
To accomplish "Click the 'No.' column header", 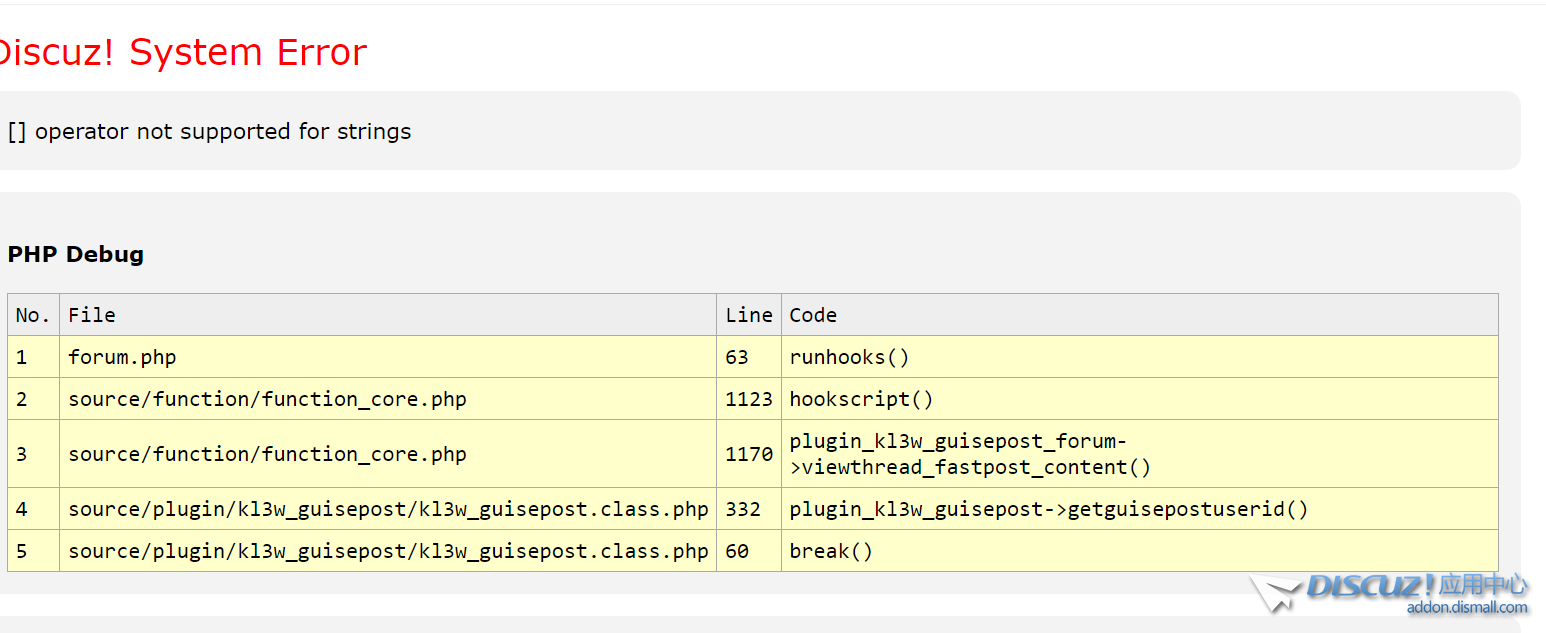I will pyautogui.click(x=33, y=315).
